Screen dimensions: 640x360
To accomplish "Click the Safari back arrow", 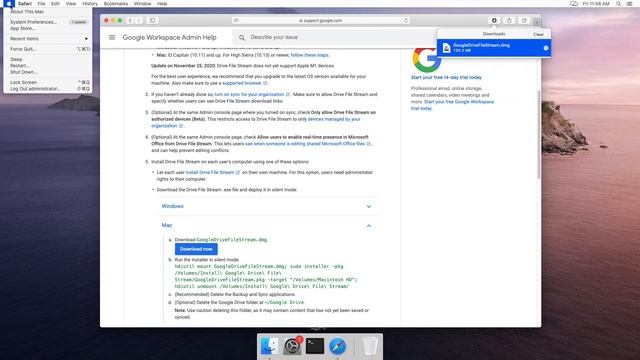I will (x=130, y=20).
